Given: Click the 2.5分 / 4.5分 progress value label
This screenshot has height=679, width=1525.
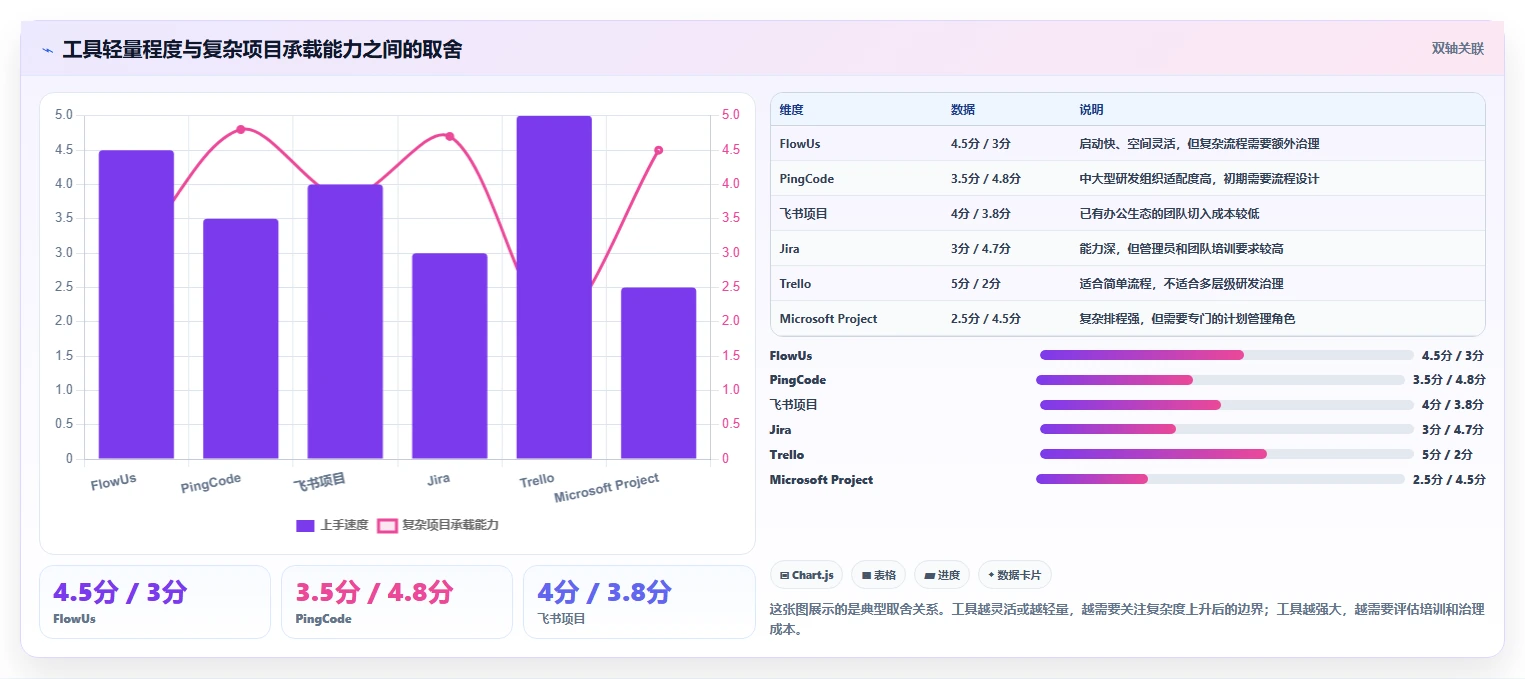Looking at the screenshot, I should tap(1449, 479).
